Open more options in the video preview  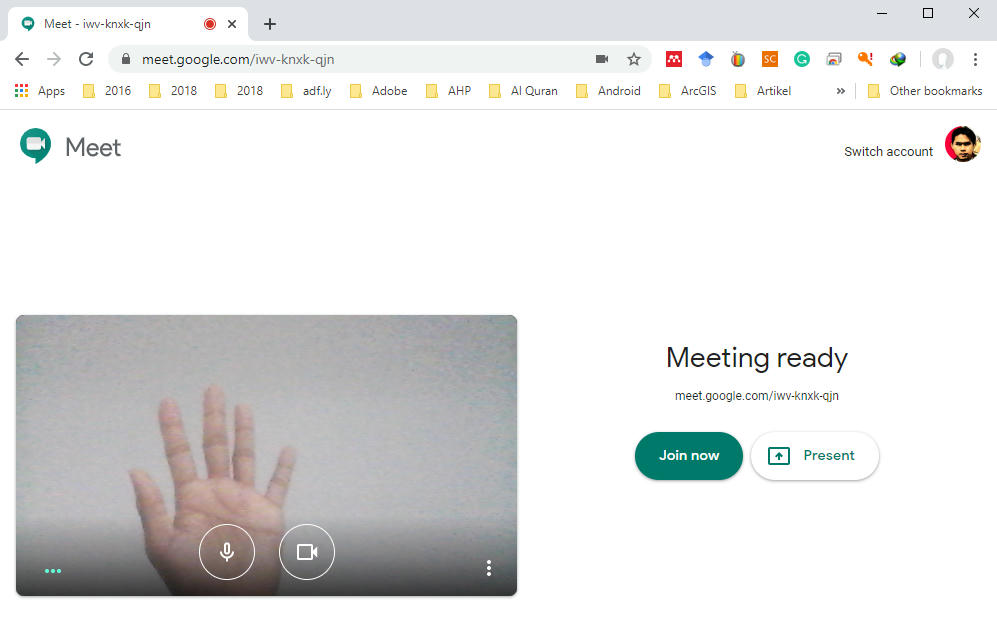pos(488,568)
